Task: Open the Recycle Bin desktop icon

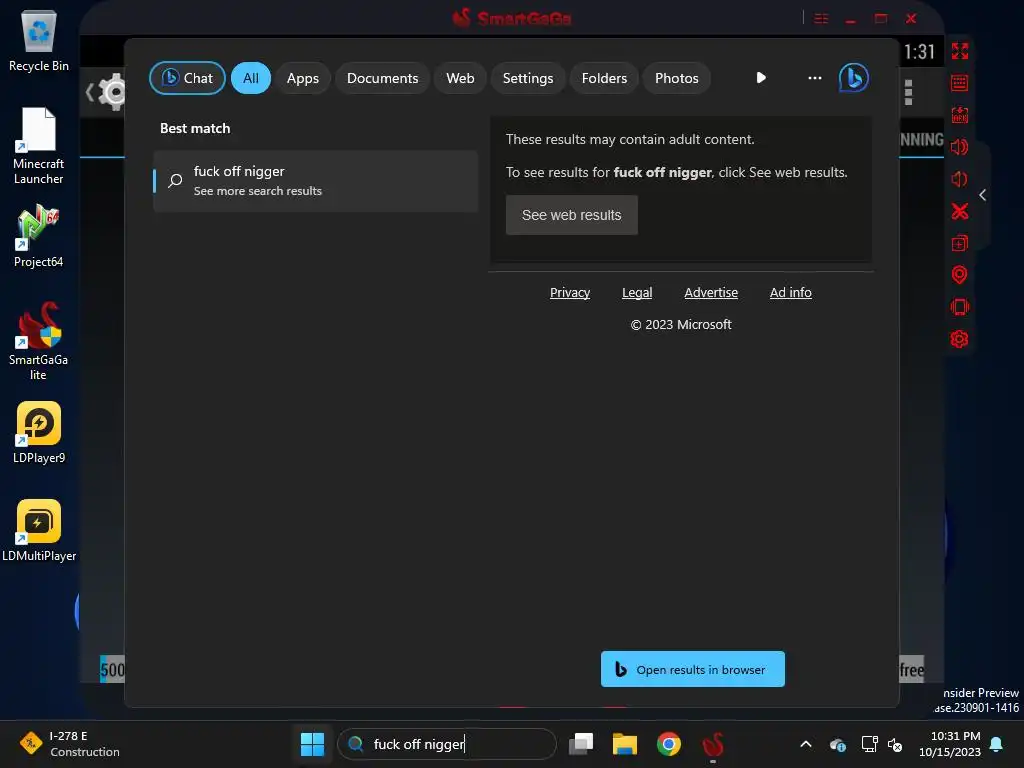Action: (x=39, y=40)
